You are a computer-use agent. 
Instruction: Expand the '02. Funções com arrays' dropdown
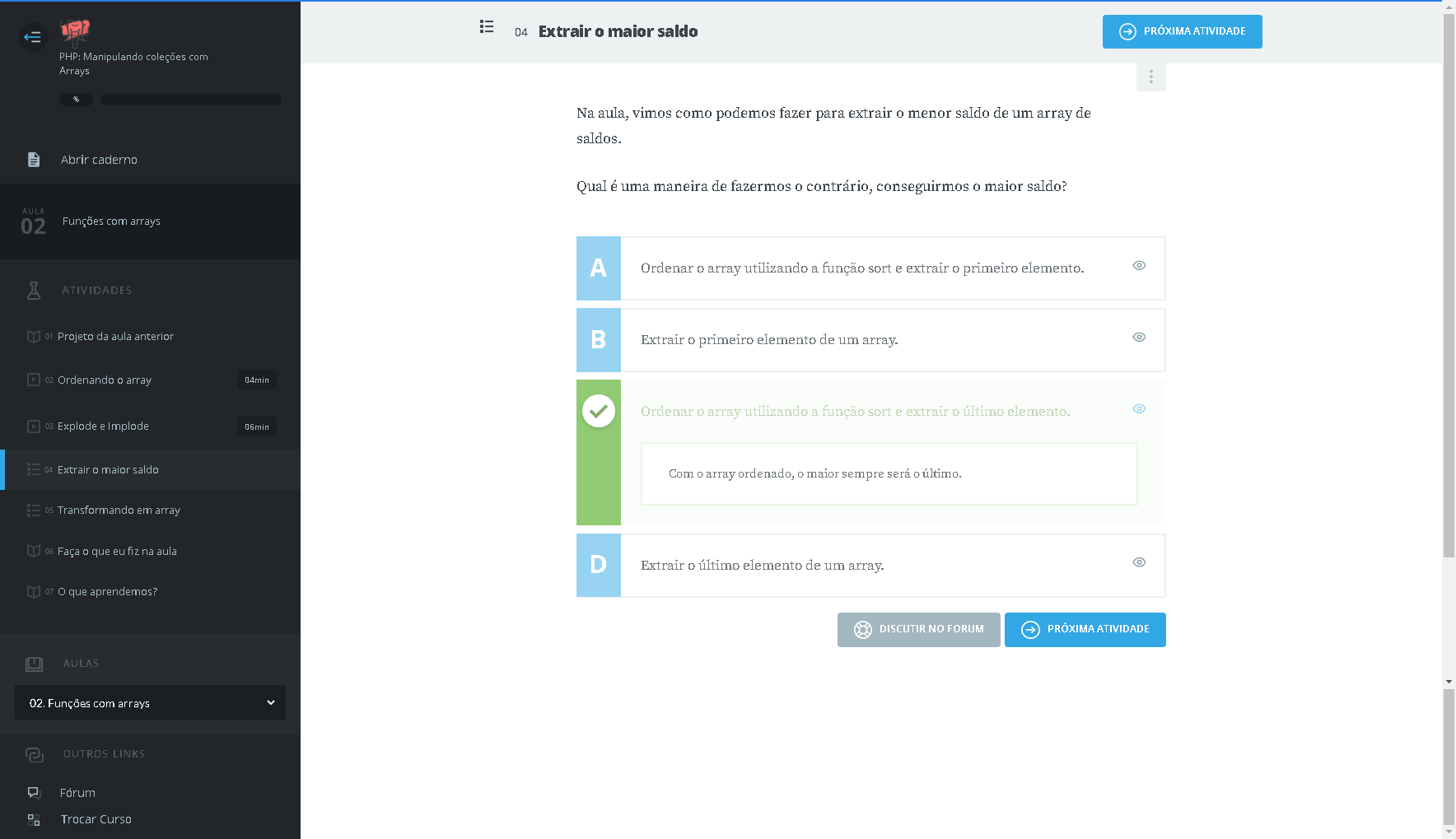[150, 703]
